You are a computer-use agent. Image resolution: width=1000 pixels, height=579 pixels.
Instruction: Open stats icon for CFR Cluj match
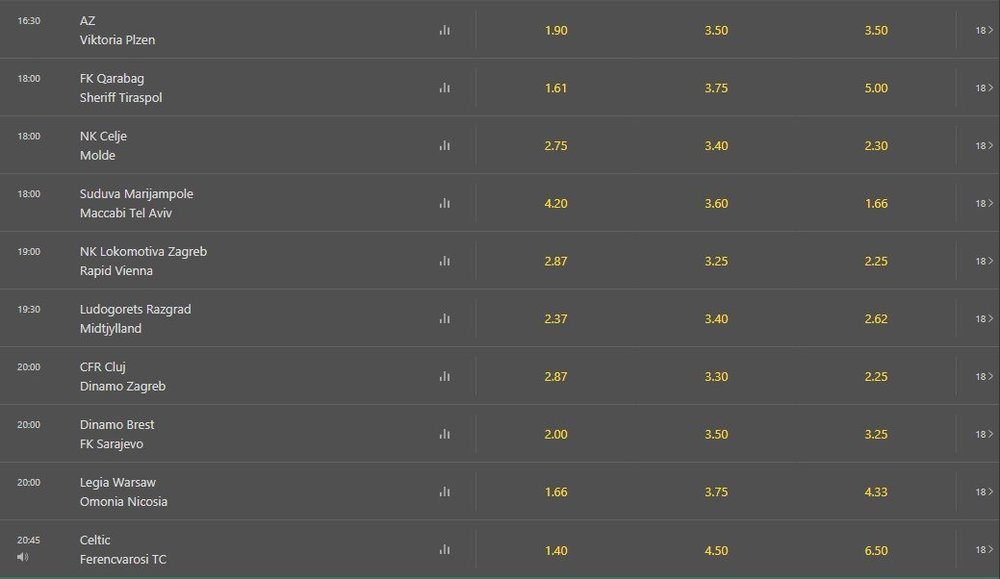445,376
